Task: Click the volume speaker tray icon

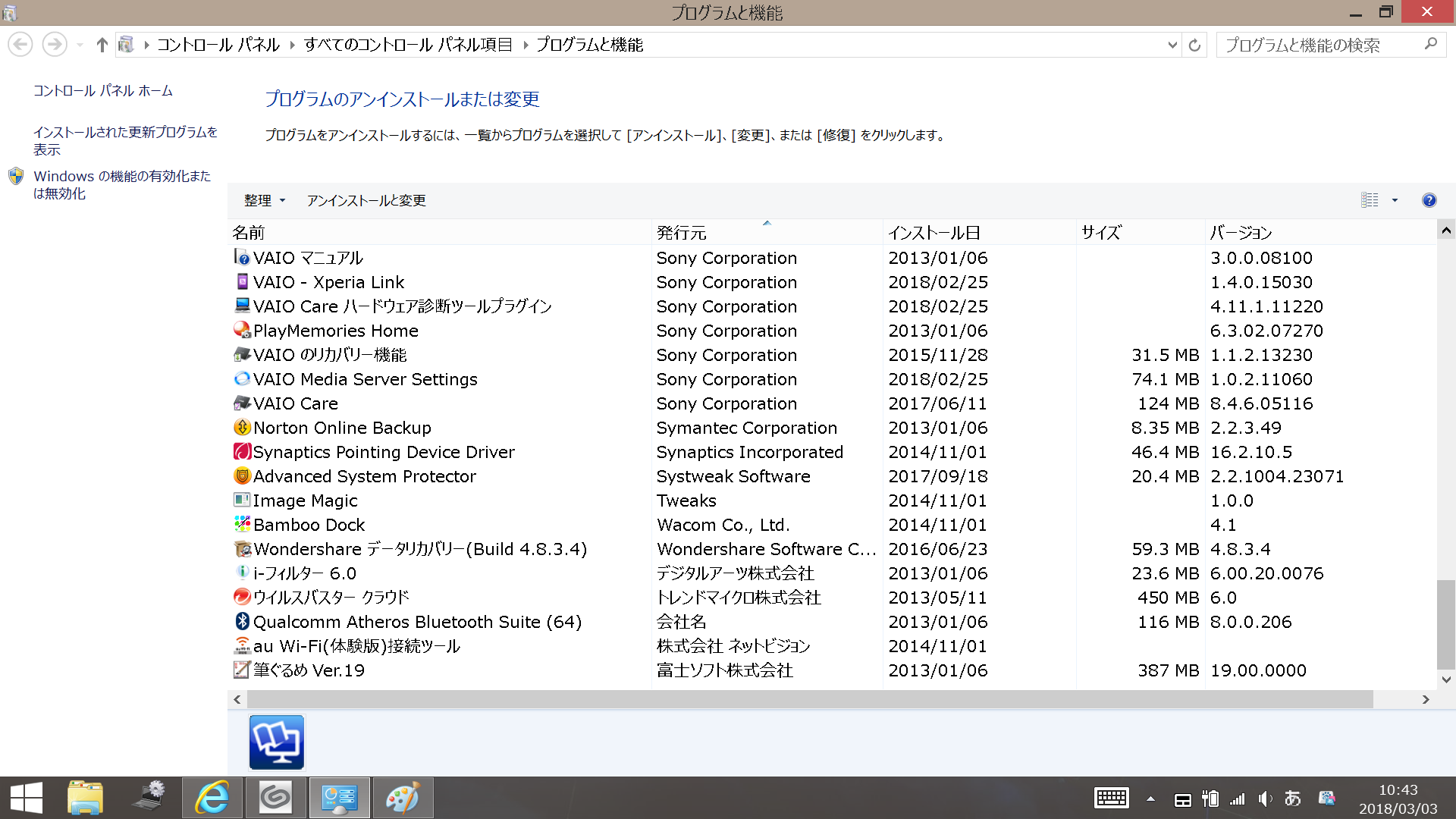Action: 1264,799
